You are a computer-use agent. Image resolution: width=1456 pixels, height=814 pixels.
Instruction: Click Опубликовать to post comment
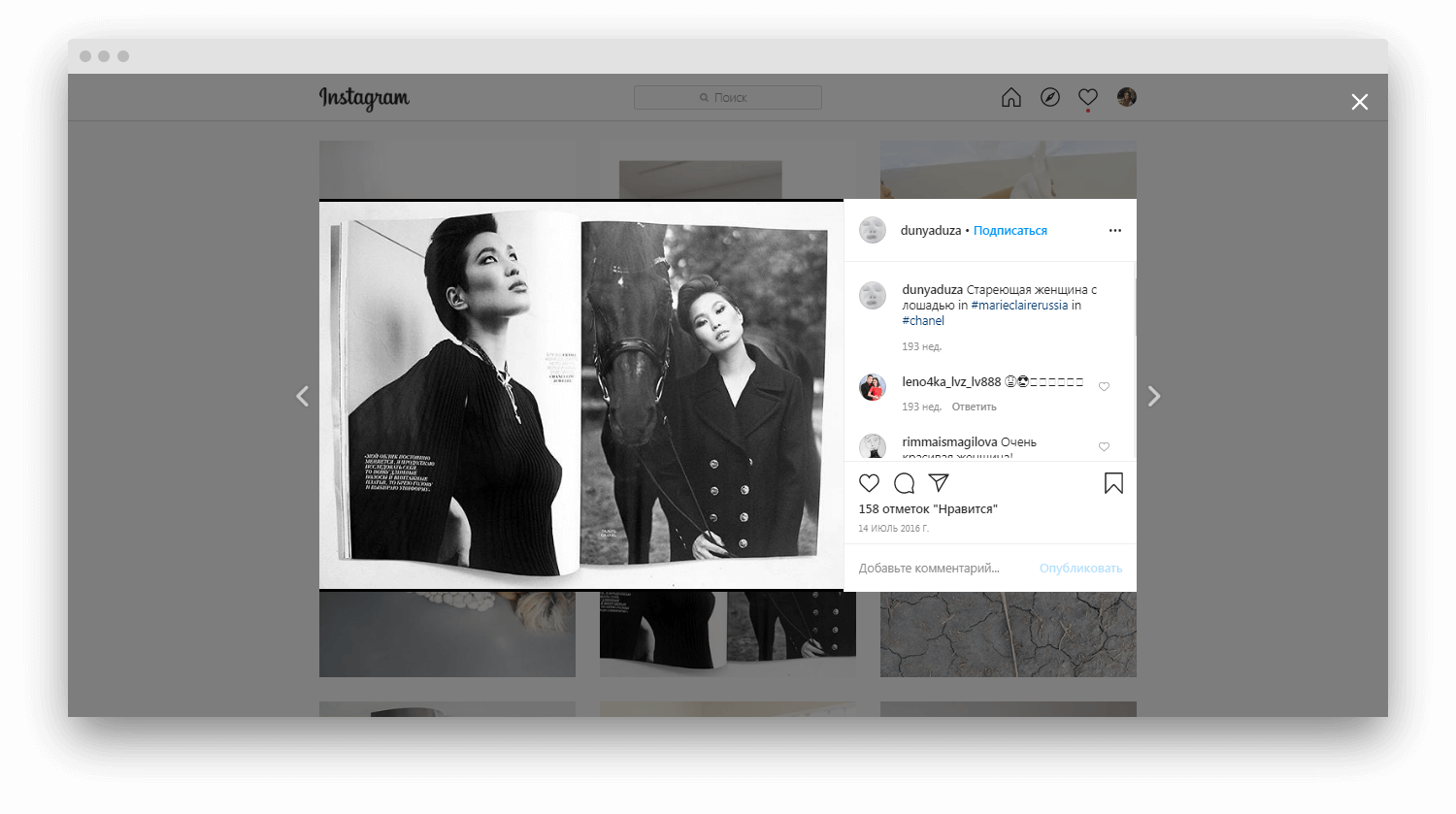pyautogui.click(x=1080, y=569)
